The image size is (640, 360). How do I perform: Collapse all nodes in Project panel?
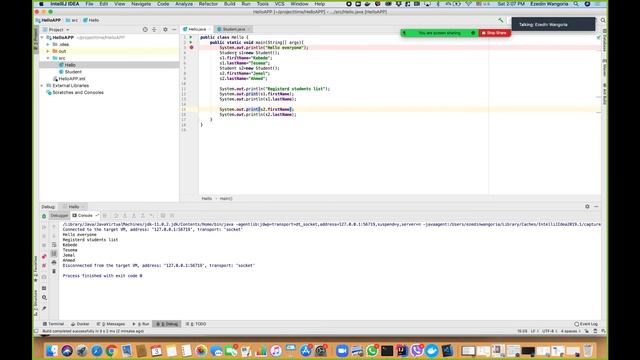click(x=154, y=29)
